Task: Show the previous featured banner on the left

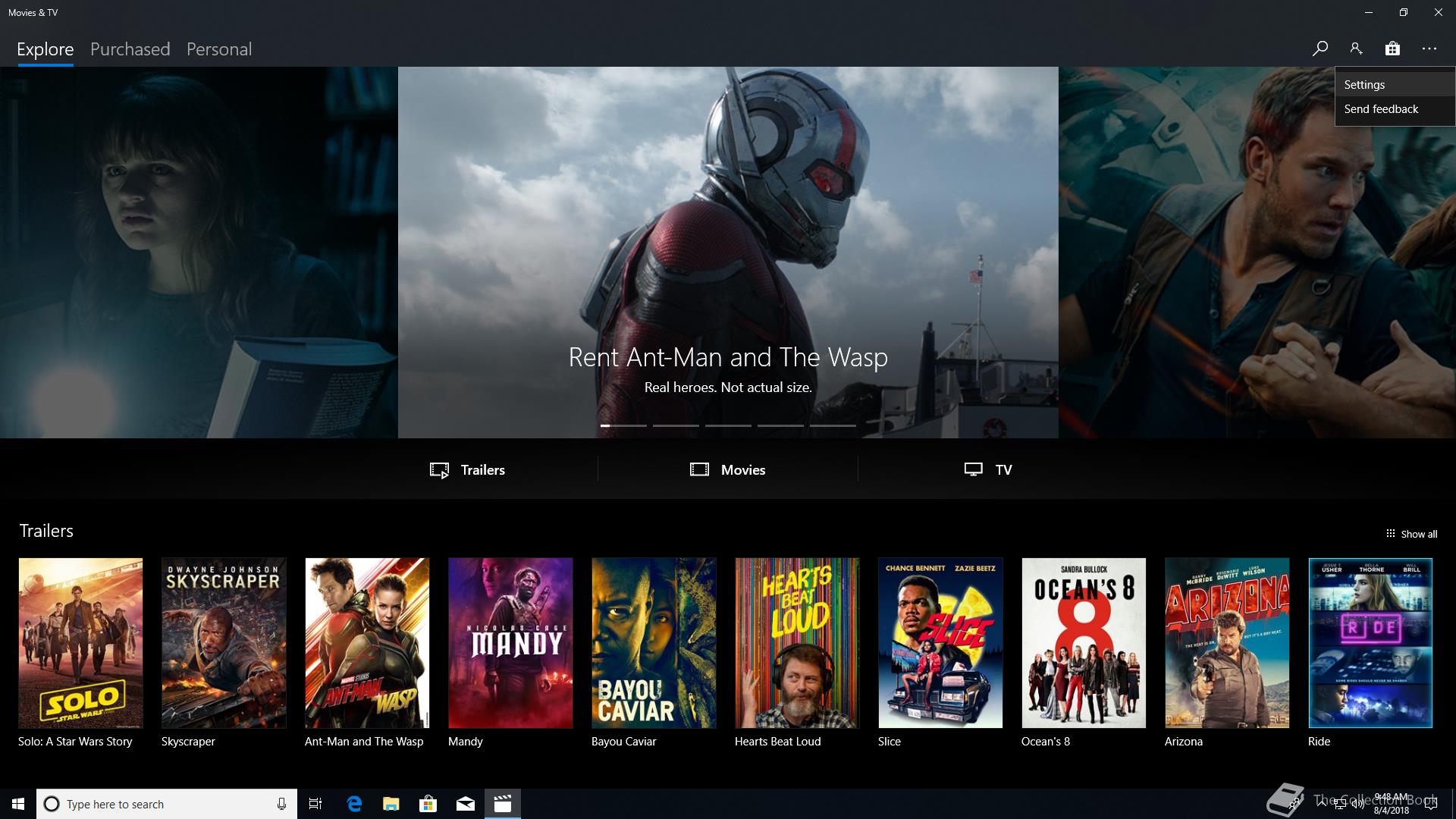Action: 199,253
